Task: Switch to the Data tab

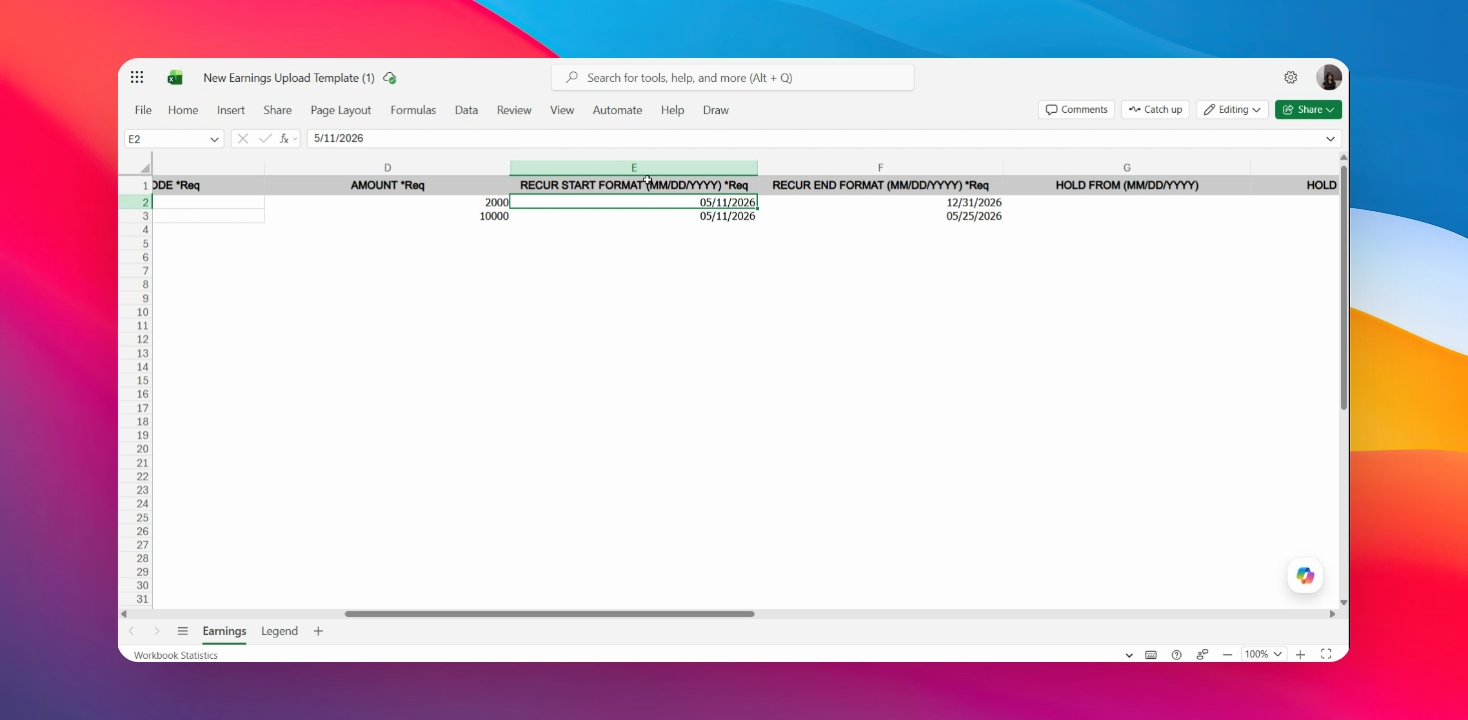Action: [466, 110]
